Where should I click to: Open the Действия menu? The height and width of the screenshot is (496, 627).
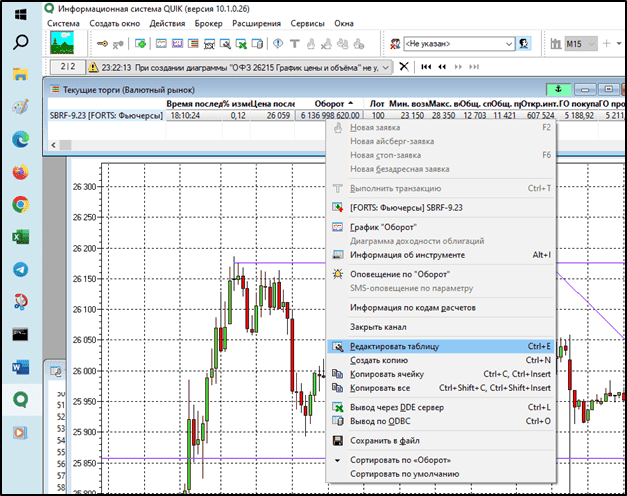[167, 23]
